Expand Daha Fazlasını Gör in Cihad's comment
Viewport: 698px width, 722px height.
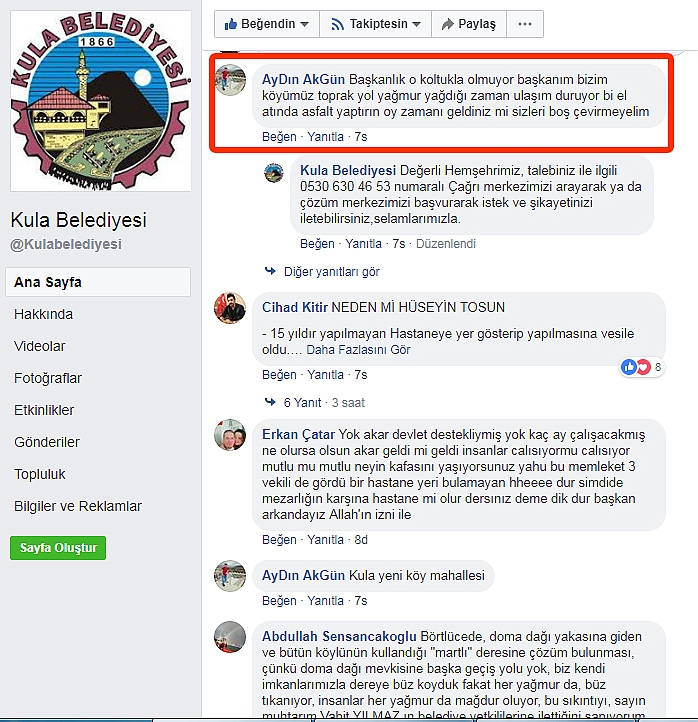coord(358,350)
